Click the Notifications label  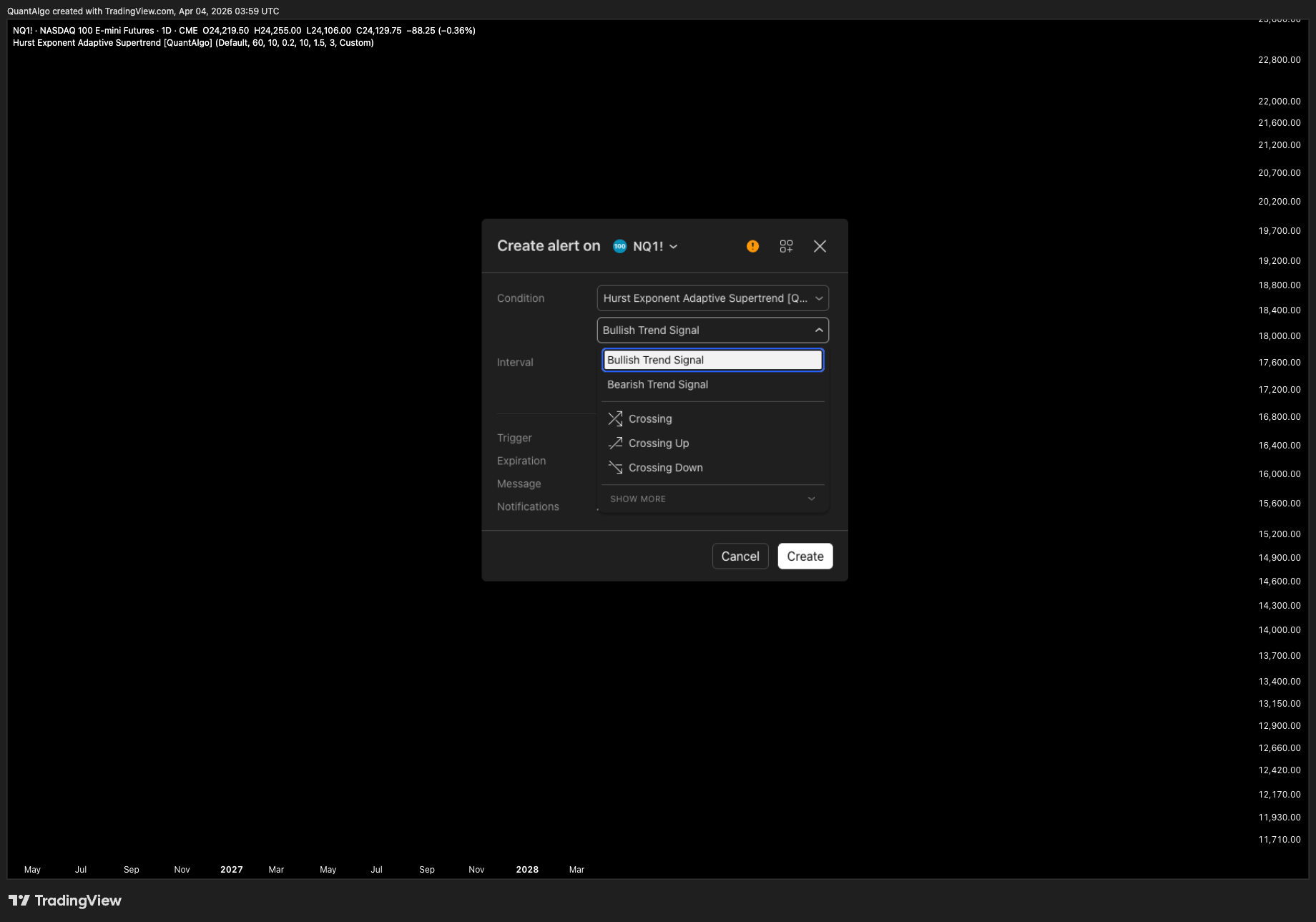tap(528, 506)
